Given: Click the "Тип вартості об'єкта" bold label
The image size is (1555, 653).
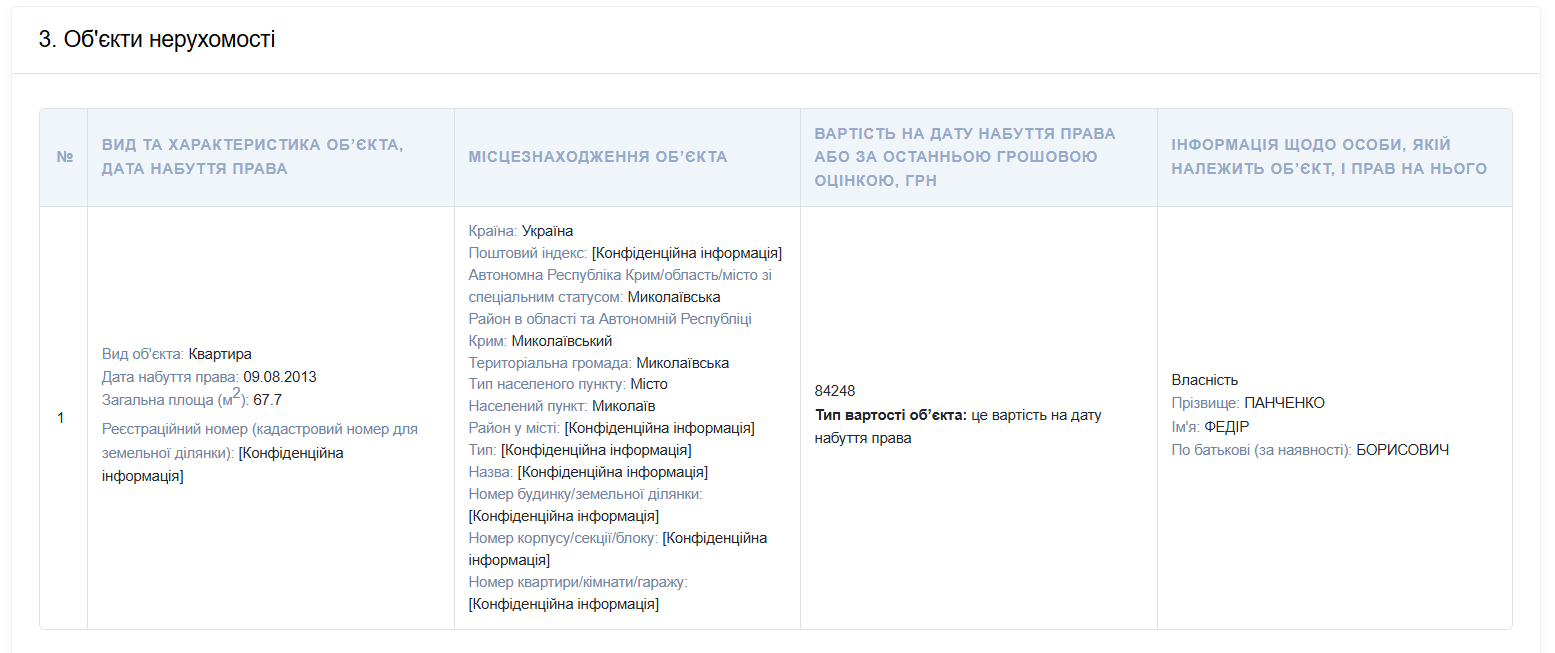Looking at the screenshot, I should (x=890, y=415).
